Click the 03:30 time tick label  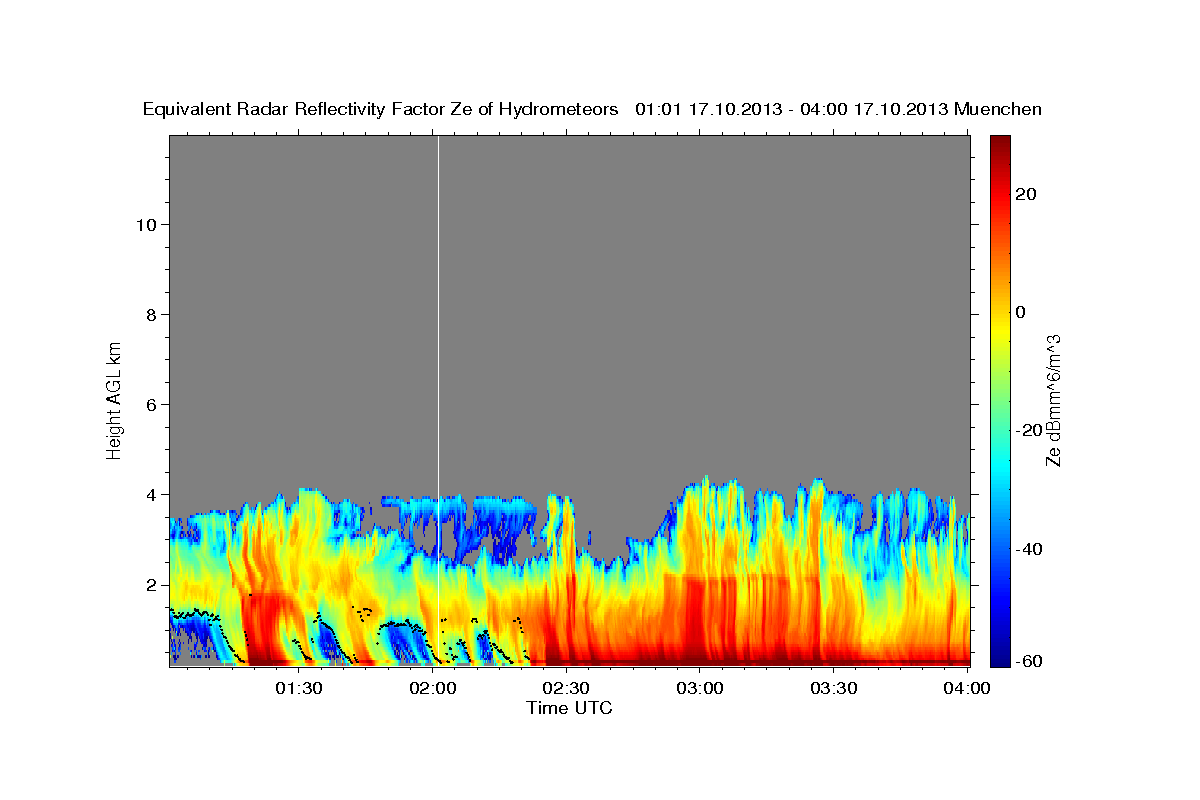pyautogui.click(x=834, y=687)
